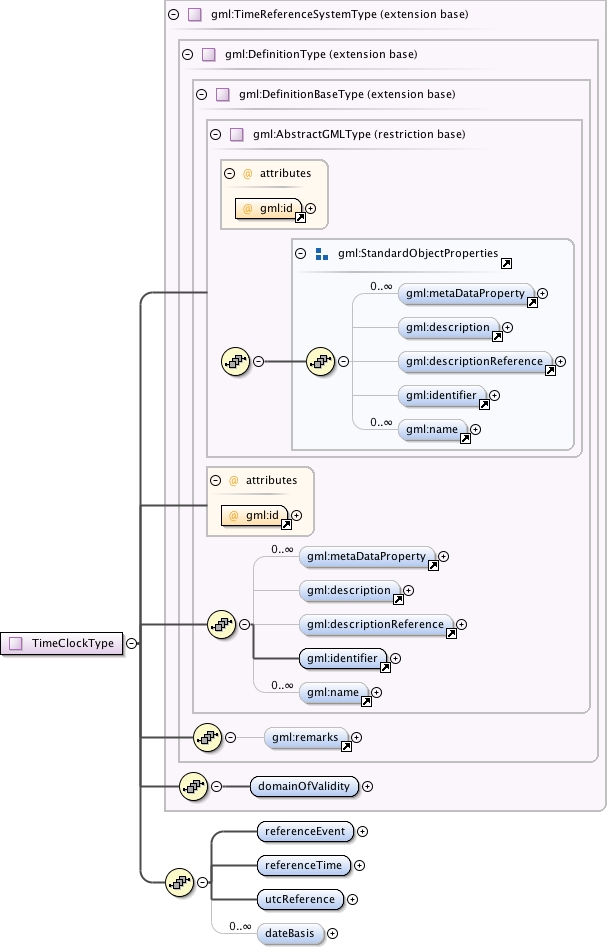Collapse gml:StandardObjectProperties group

(300, 254)
